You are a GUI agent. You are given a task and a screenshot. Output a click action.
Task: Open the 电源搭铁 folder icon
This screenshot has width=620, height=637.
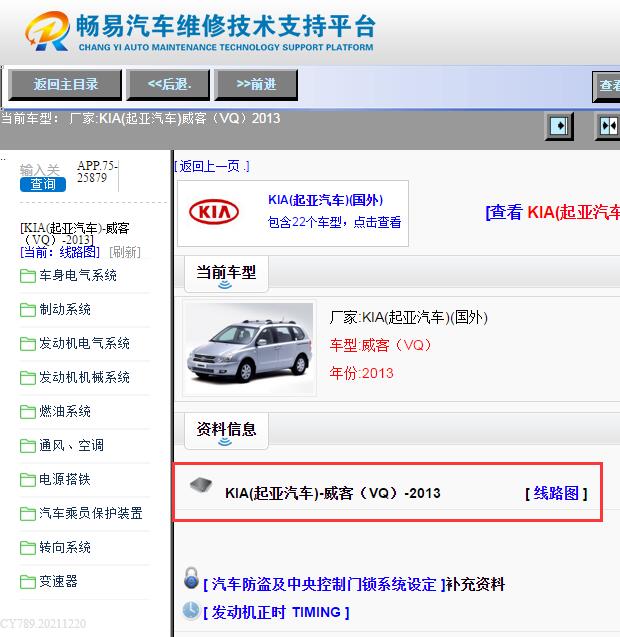tap(28, 480)
